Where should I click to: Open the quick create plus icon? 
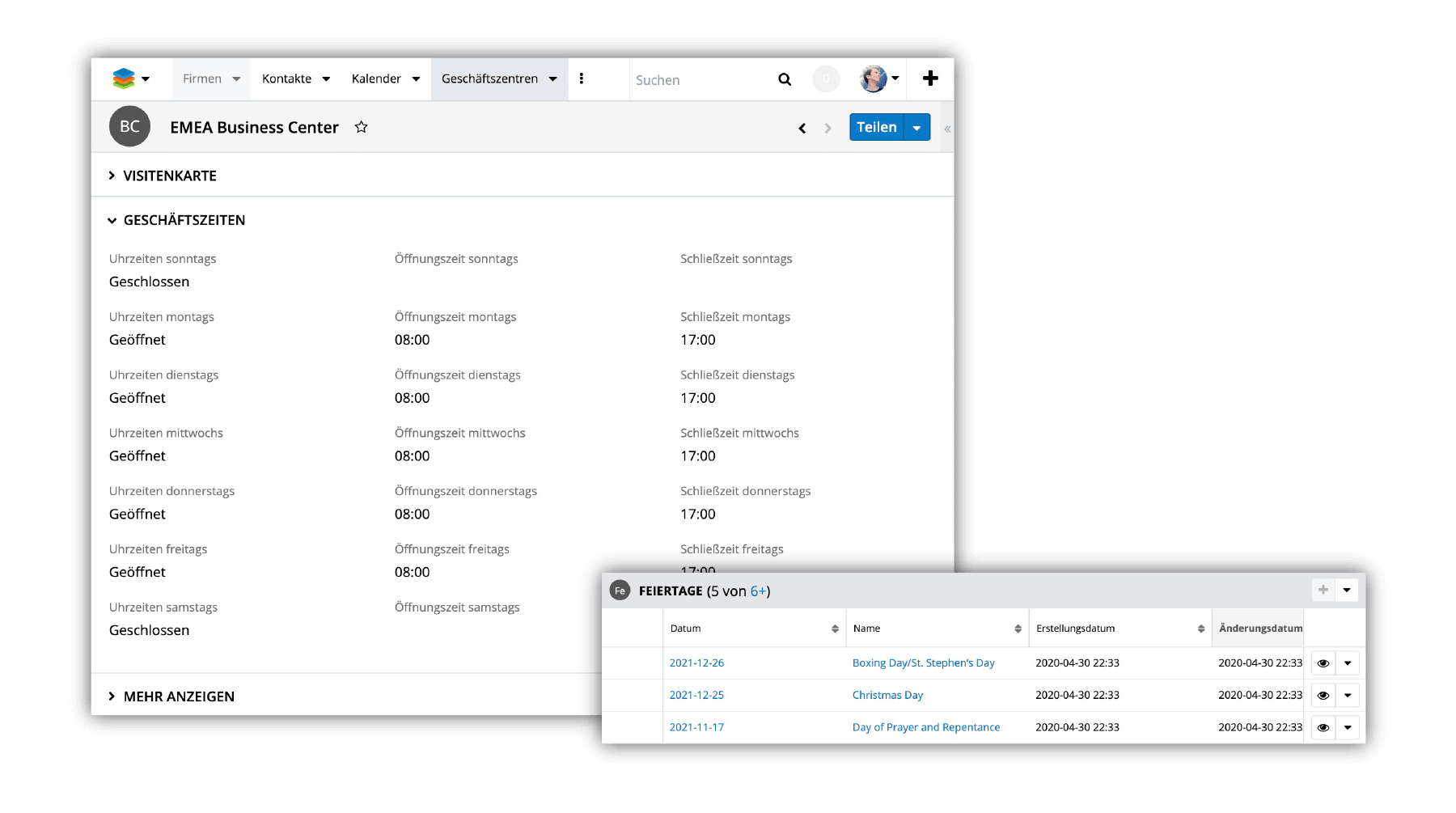click(x=930, y=78)
